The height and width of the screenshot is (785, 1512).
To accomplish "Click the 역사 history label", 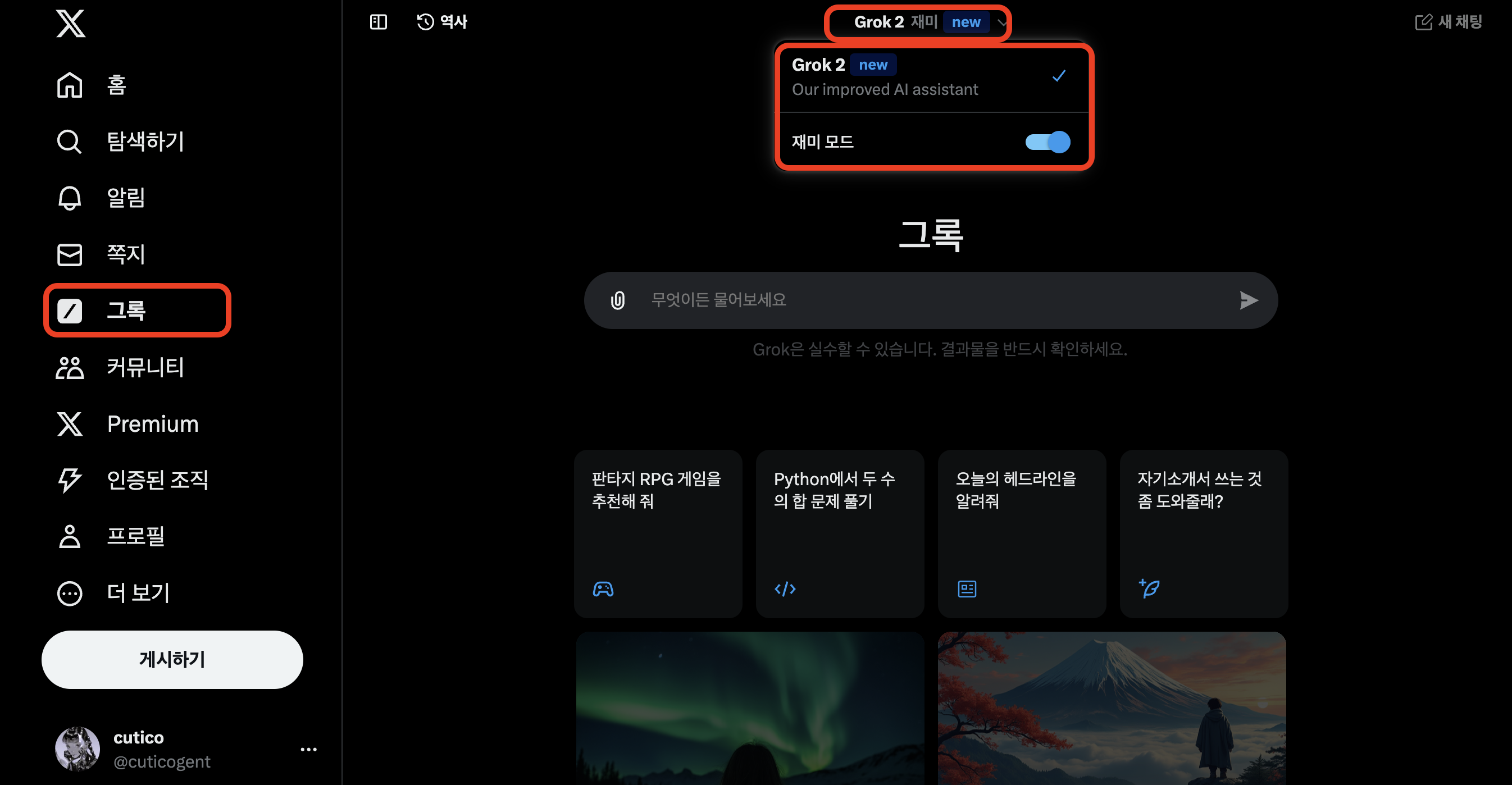I will point(454,22).
